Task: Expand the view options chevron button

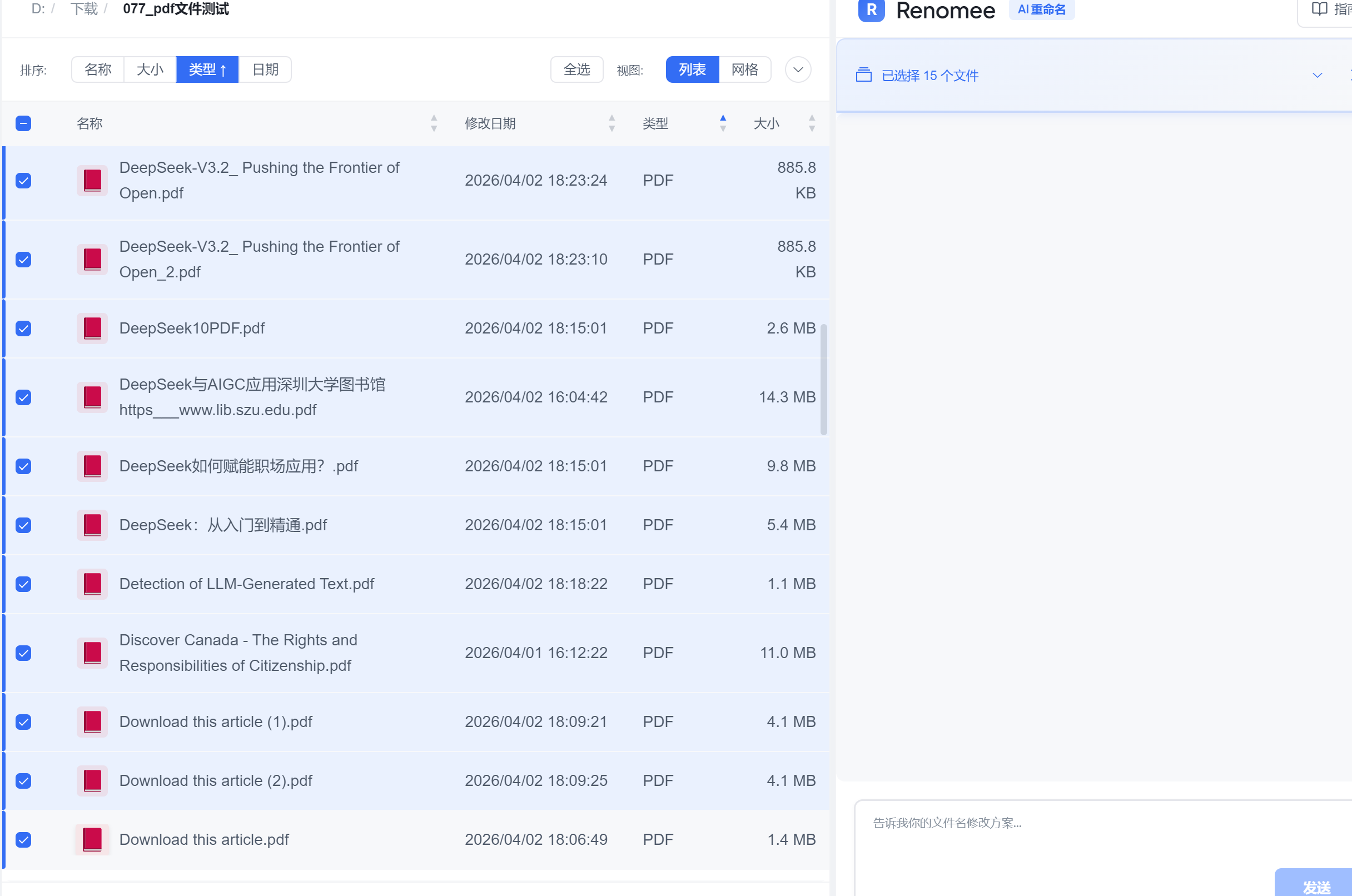Action: pyautogui.click(x=798, y=69)
